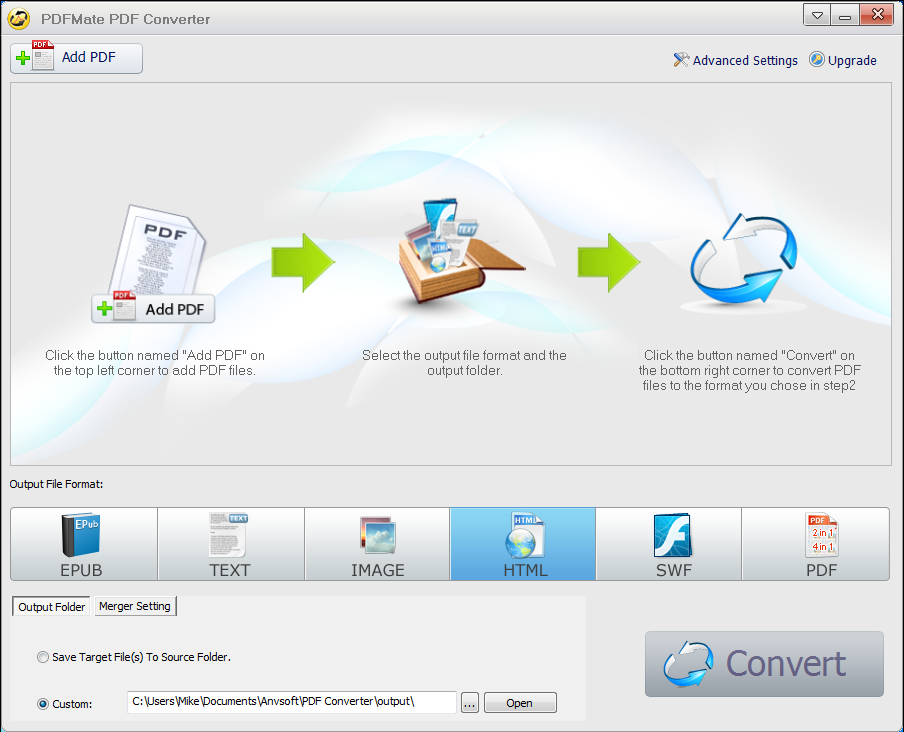Select Save Target Files To Source Folder
This screenshot has height=732, width=904.
(x=43, y=657)
